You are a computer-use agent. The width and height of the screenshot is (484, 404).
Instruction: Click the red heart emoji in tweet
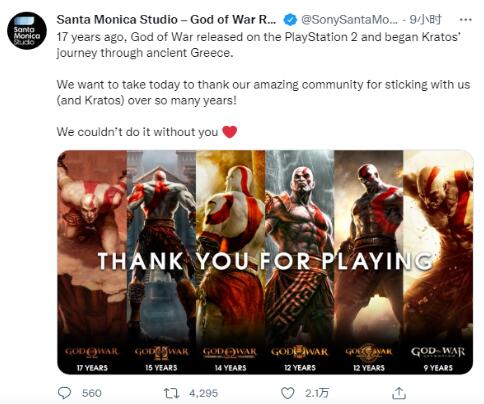pos(229,132)
